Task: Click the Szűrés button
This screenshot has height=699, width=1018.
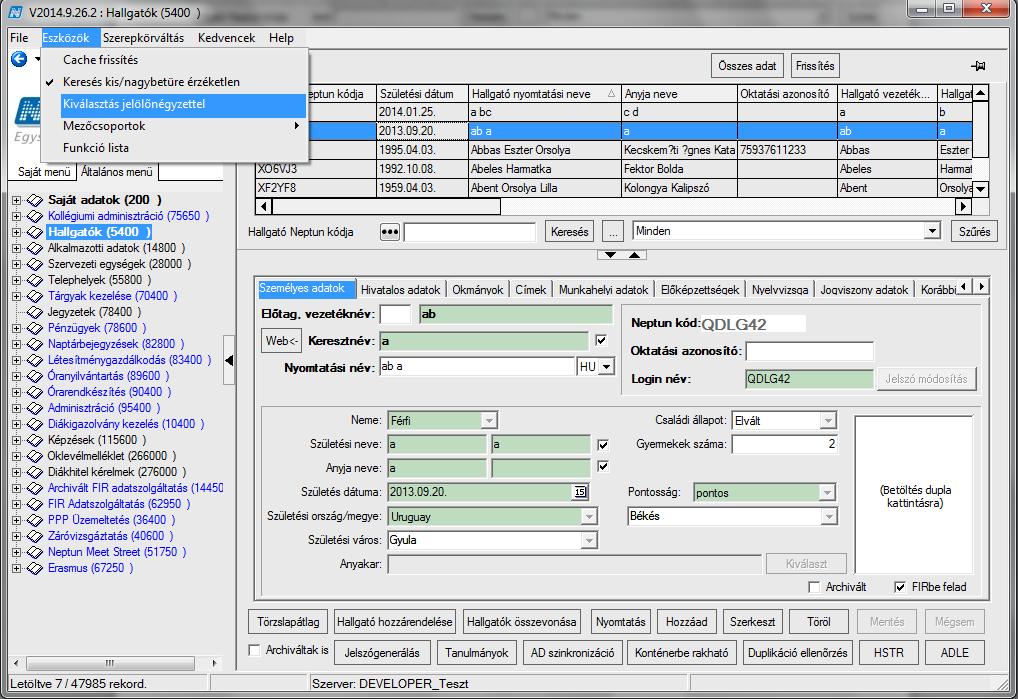Action: pos(975,232)
